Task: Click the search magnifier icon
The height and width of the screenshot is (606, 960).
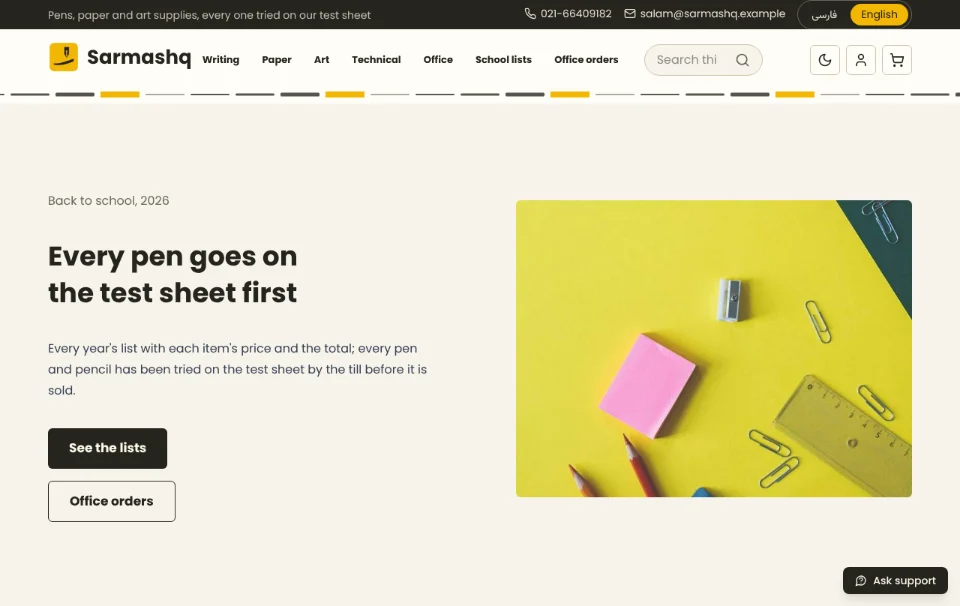Action: 742,60
